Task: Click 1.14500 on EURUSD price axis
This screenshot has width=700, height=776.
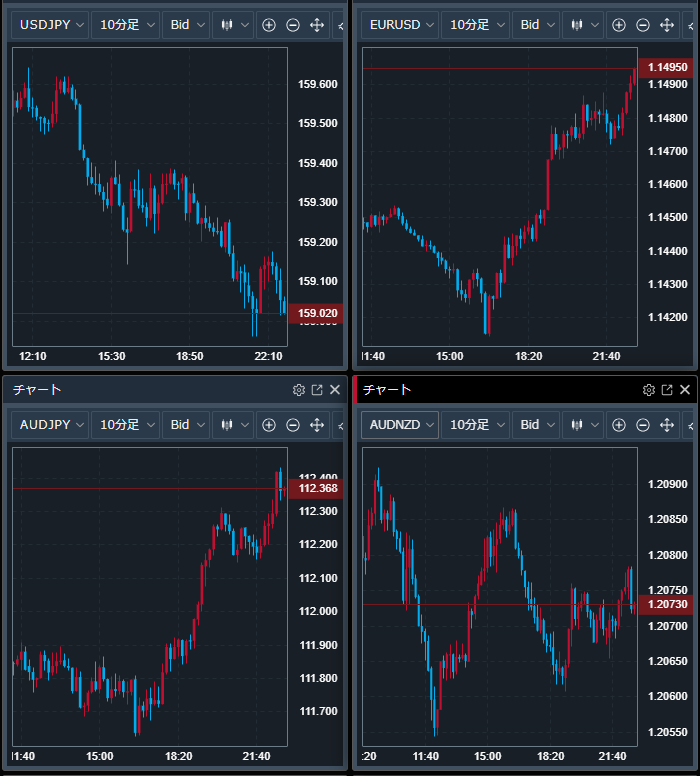Action: click(x=667, y=217)
